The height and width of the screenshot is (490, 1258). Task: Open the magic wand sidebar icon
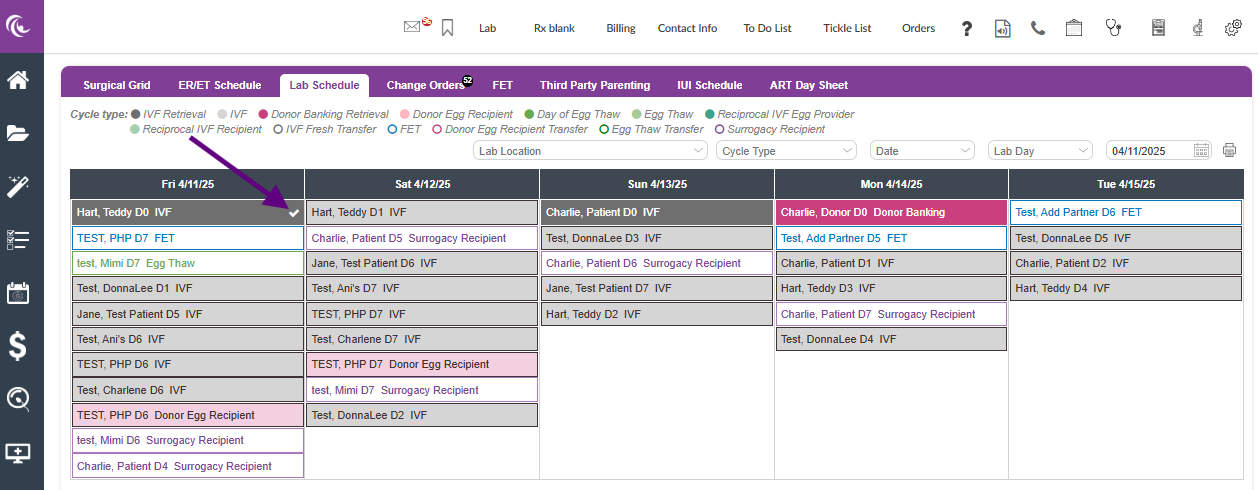pyautogui.click(x=18, y=186)
